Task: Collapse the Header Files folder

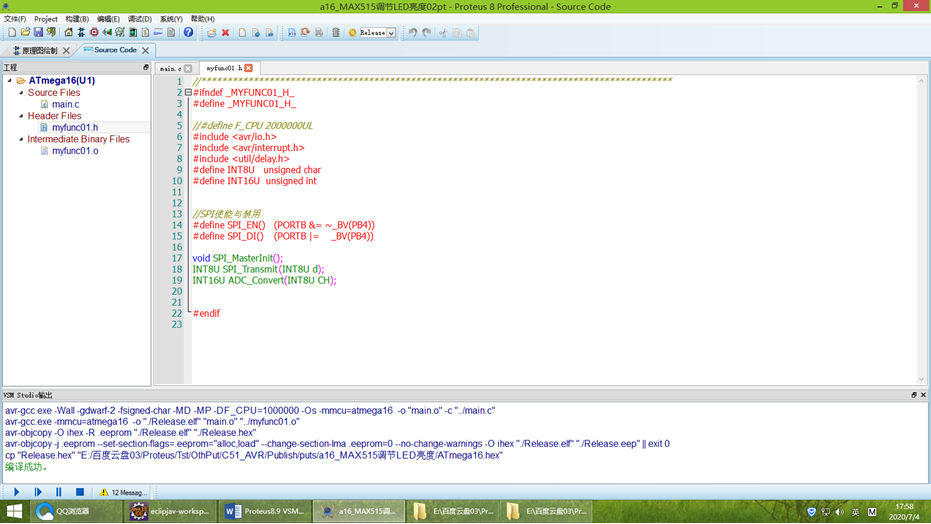Action: click(21, 116)
